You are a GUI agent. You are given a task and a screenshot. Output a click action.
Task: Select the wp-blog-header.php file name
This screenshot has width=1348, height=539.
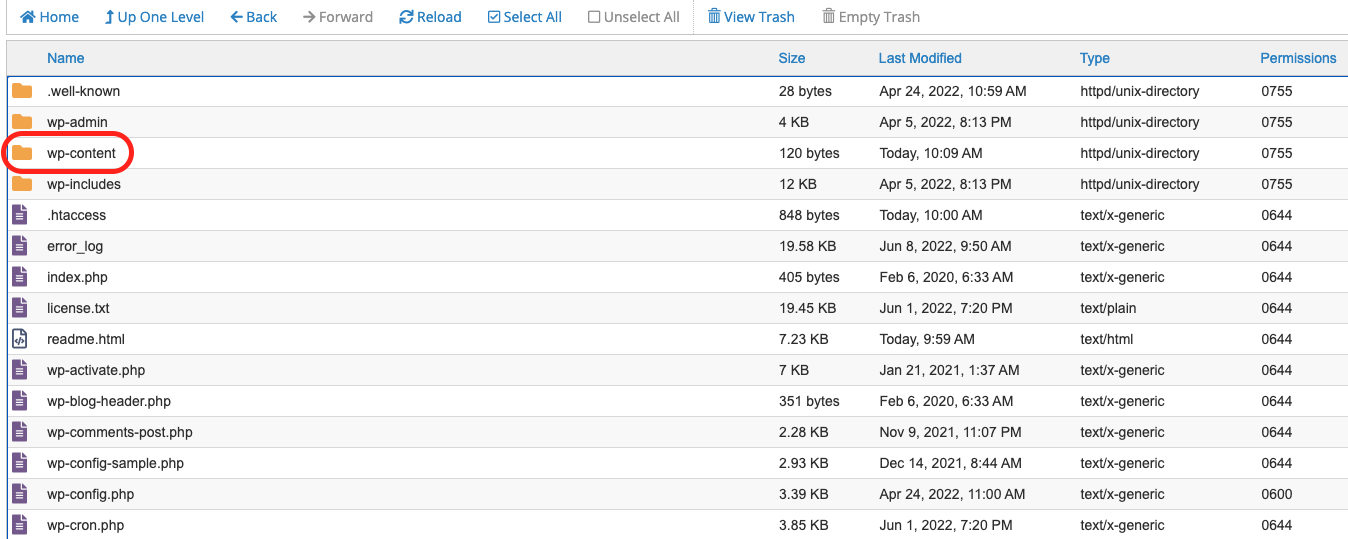pyautogui.click(x=109, y=401)
